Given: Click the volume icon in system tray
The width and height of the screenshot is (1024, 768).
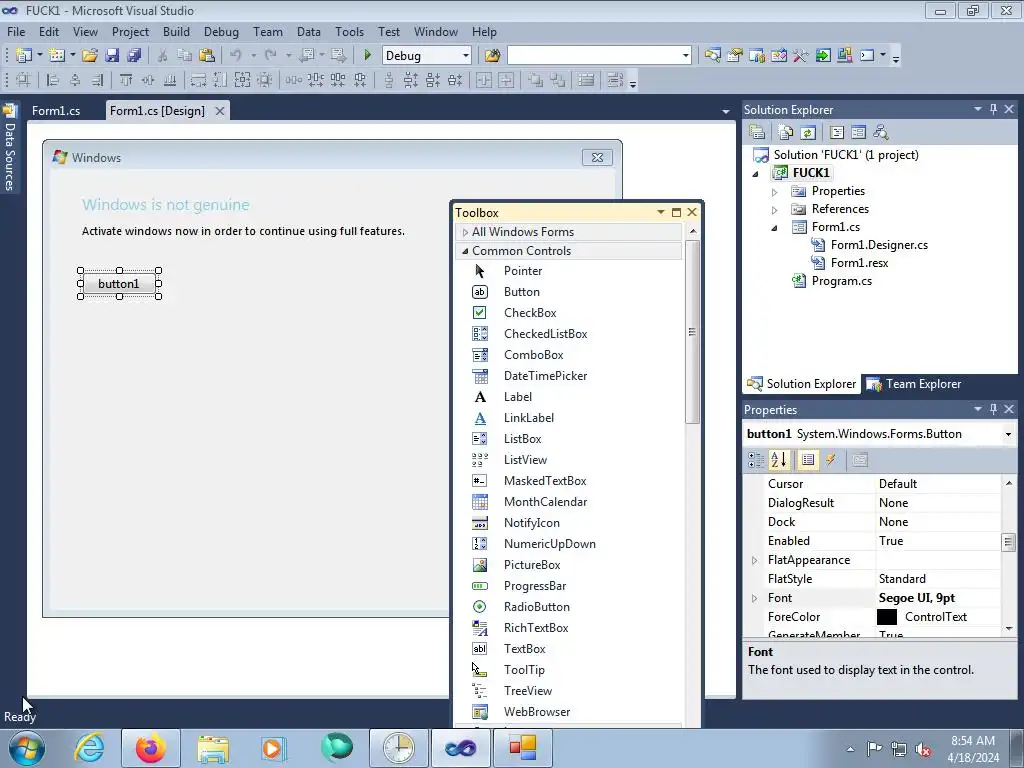Looking at the screenshot, I should tap(923, 749).
